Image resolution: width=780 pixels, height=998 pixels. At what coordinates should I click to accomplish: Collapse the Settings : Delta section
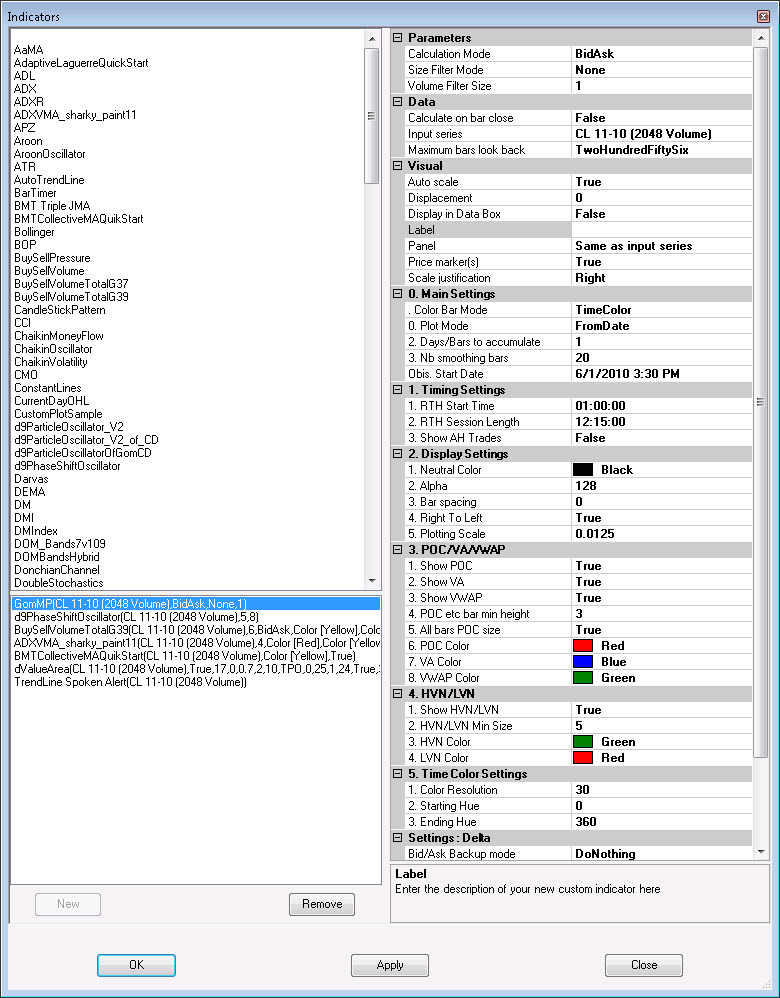click(397, 838)
